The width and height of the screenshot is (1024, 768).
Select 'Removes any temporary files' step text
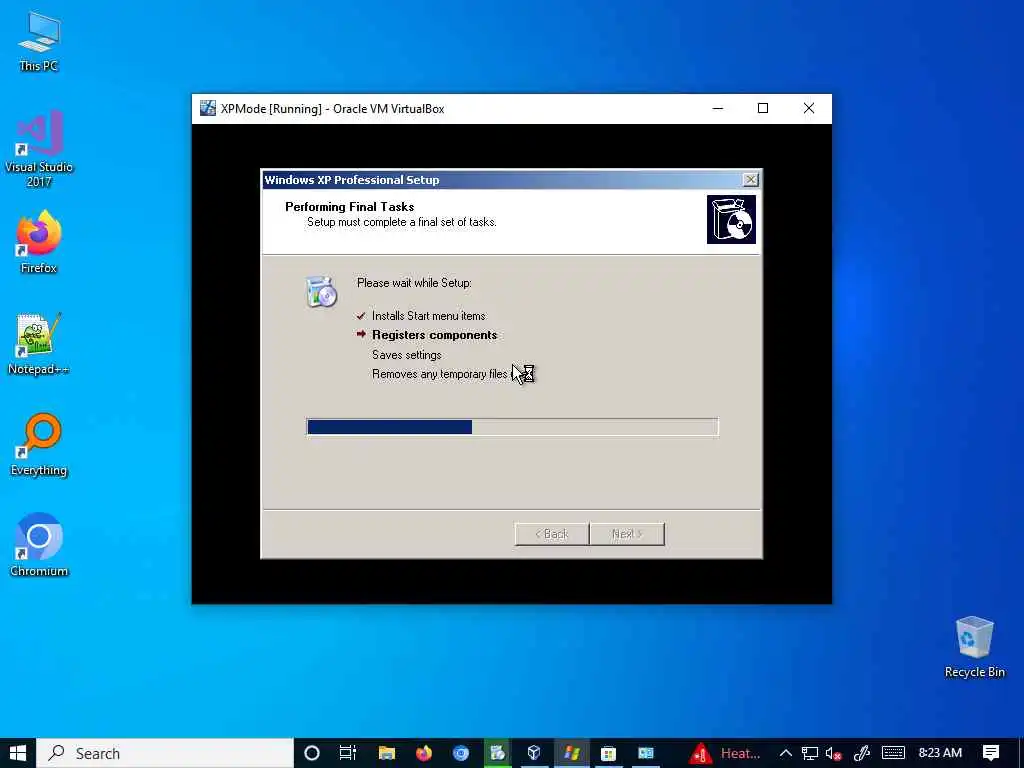(440, 374)
